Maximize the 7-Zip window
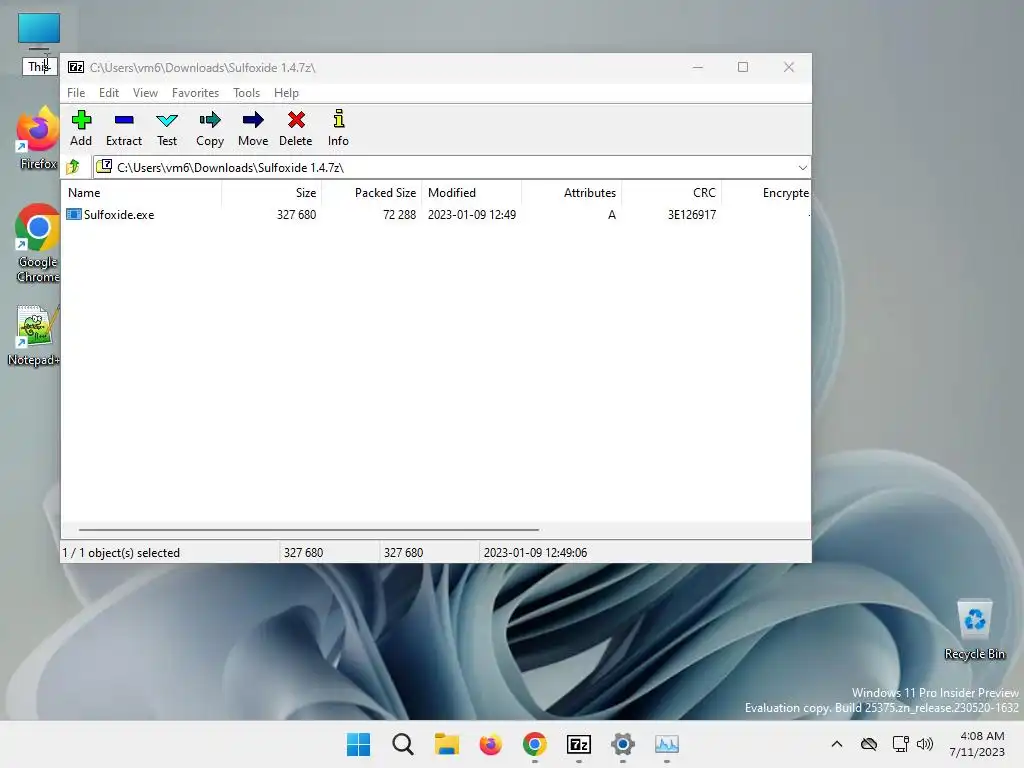 click(743, 67)
